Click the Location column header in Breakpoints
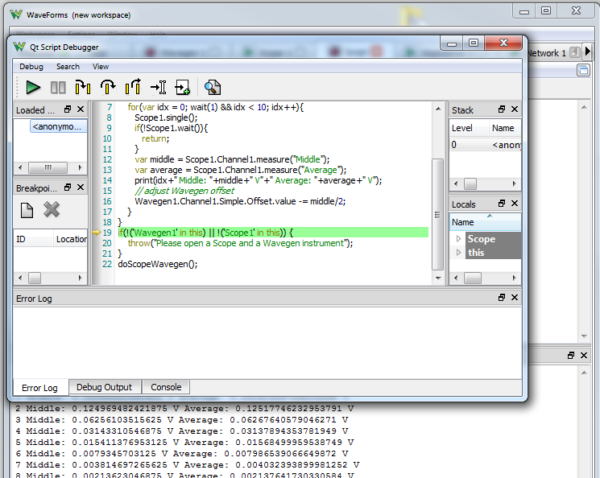The height and width of the screenshot is (478, 600). (x=71, y=239)
